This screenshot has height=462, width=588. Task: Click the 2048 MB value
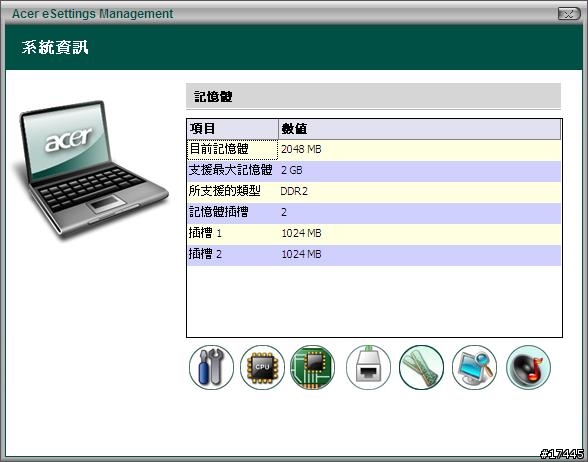click(301, 149)
